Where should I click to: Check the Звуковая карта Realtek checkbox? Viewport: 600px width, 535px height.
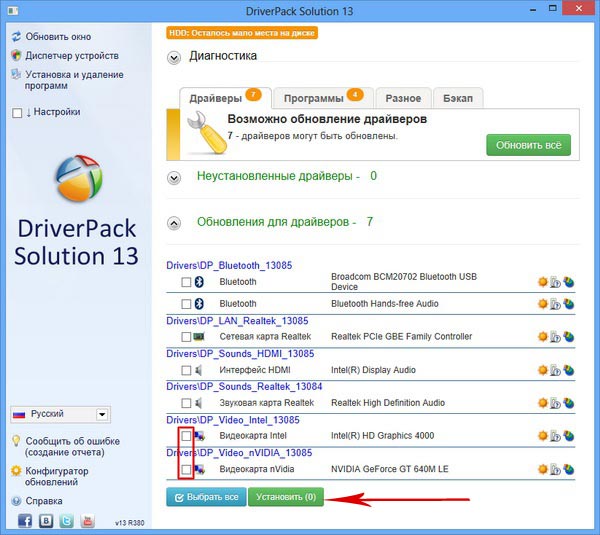point(186,403)
